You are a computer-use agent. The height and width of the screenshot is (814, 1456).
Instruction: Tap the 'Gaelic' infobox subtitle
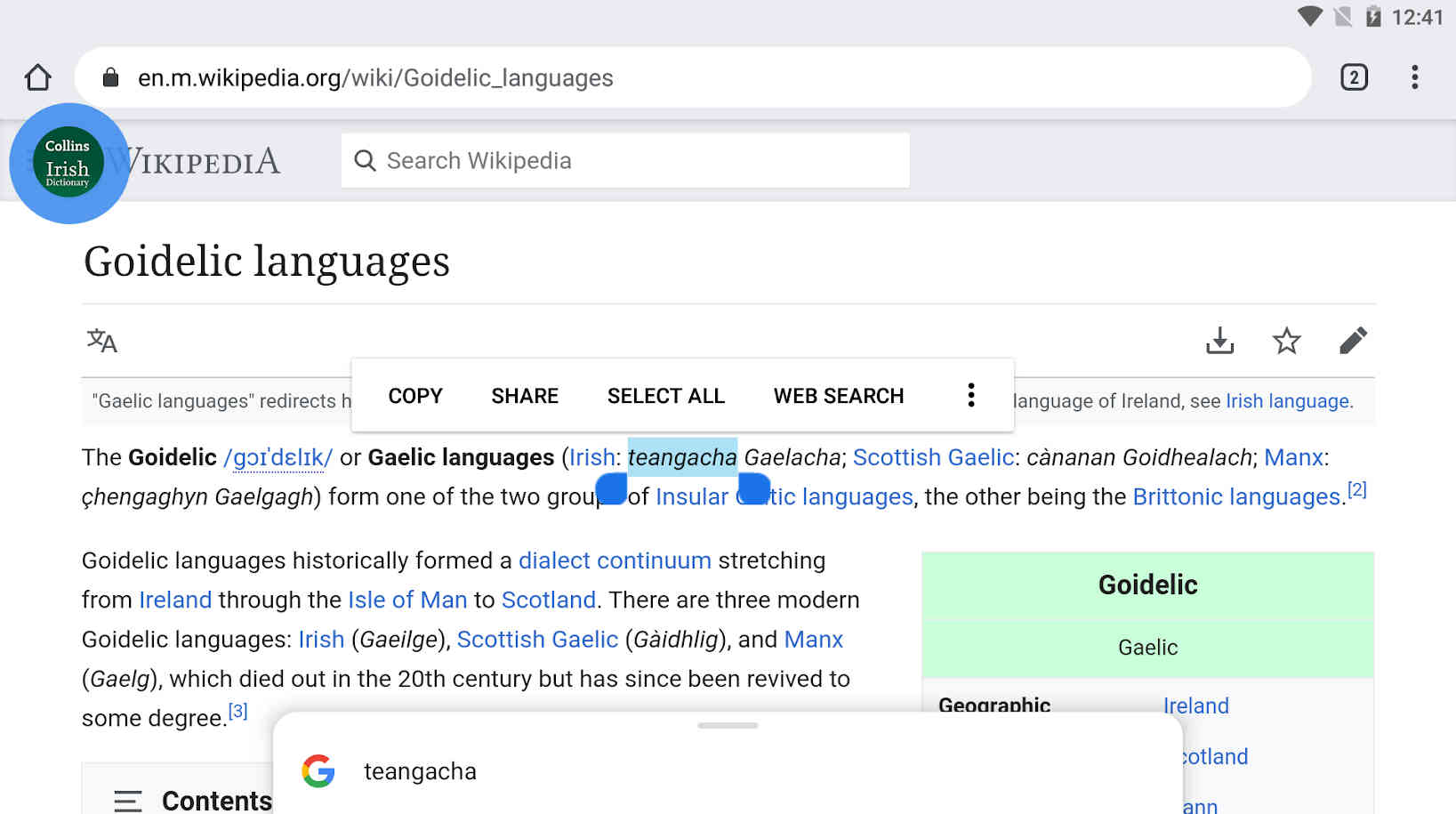pos(1147,648)
